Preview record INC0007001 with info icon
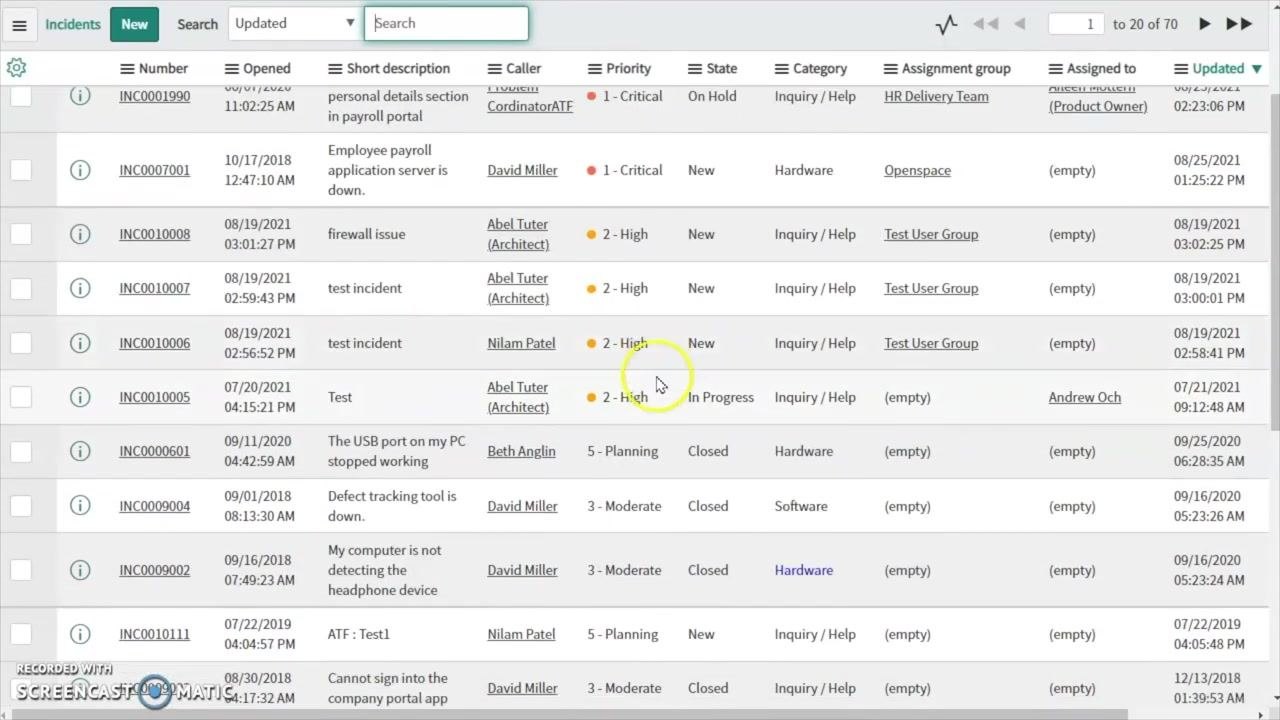 pyautogui.click(x=80, y=170)
